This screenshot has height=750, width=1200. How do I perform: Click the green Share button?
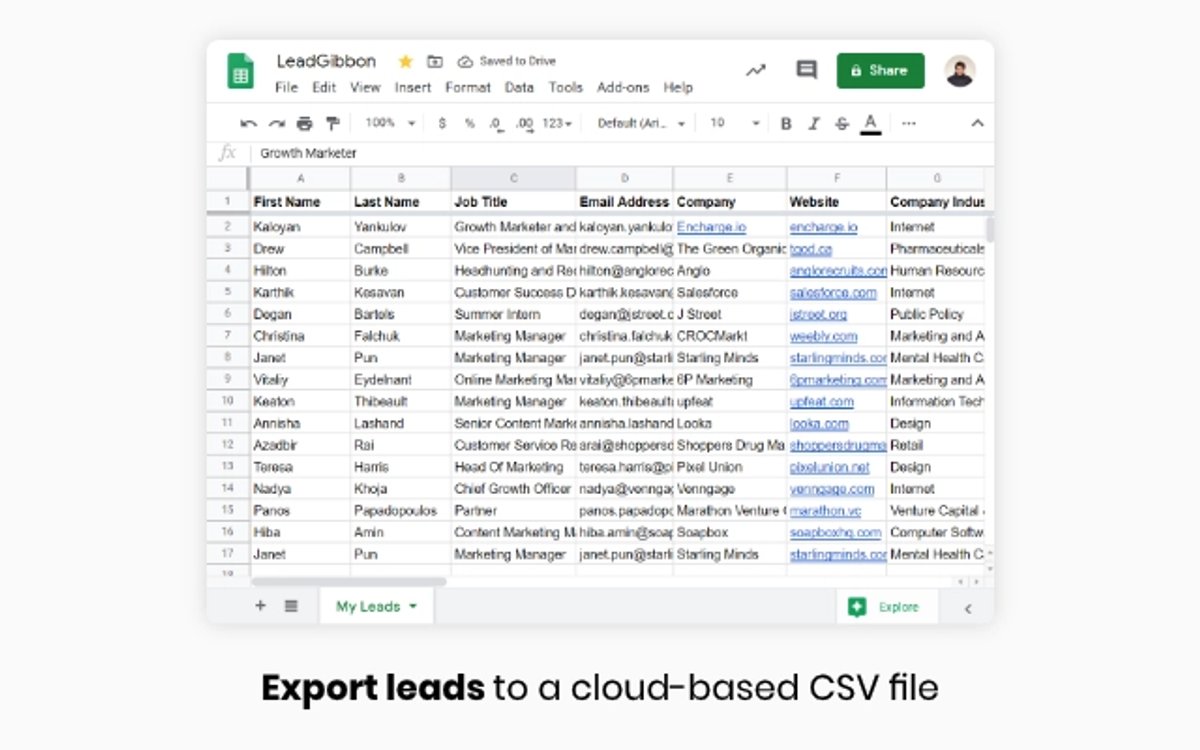[880, 71]
